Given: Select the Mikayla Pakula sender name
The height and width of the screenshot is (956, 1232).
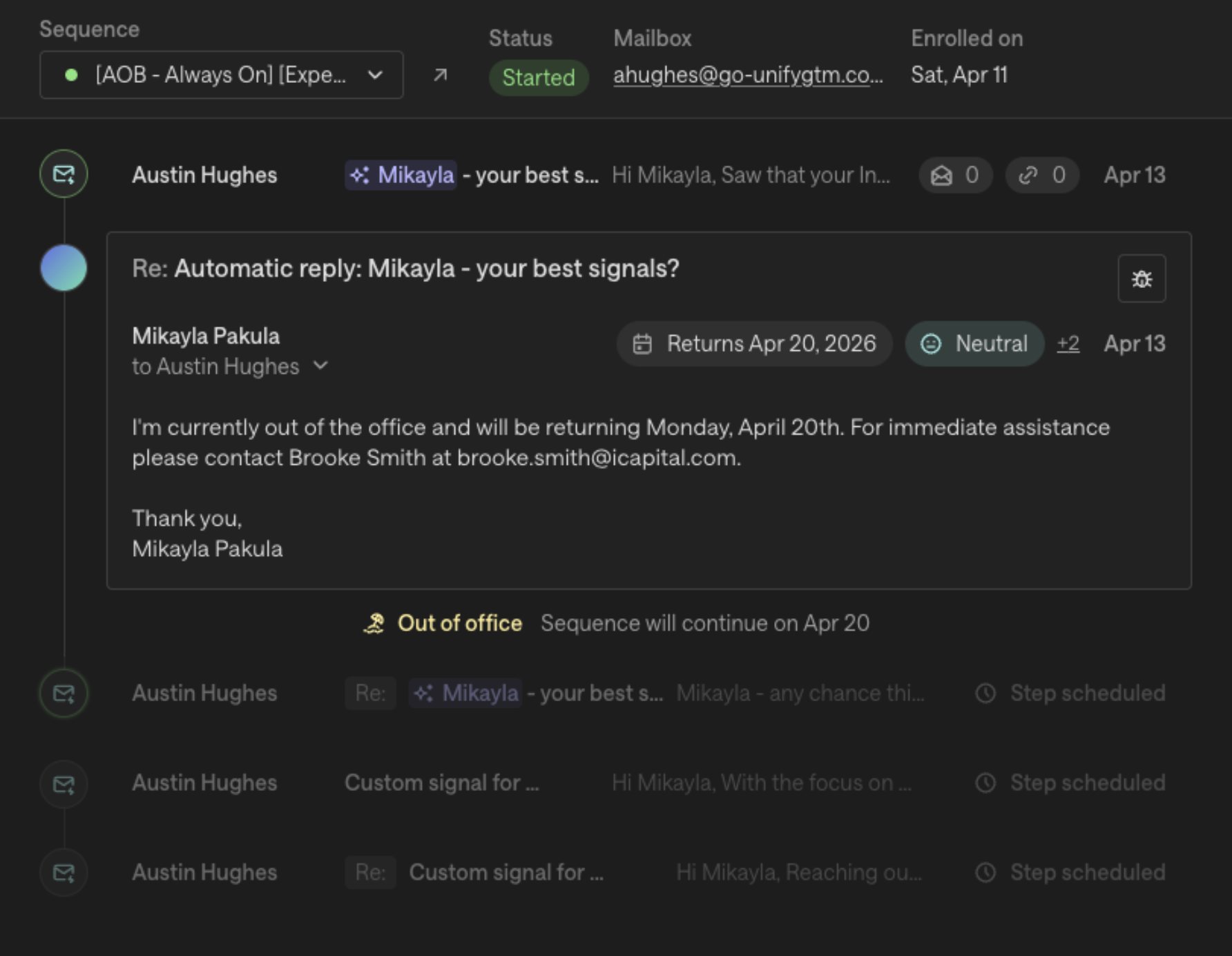Looking at the screenshot, I should pos(205,335).
